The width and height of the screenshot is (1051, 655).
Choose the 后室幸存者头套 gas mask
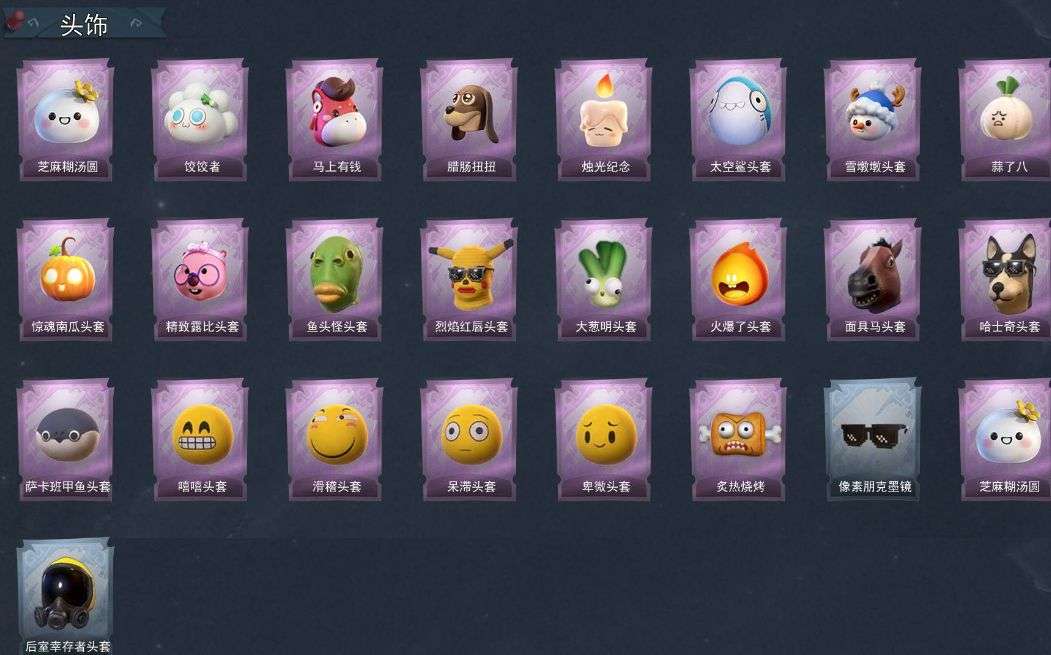click(66, 597)
